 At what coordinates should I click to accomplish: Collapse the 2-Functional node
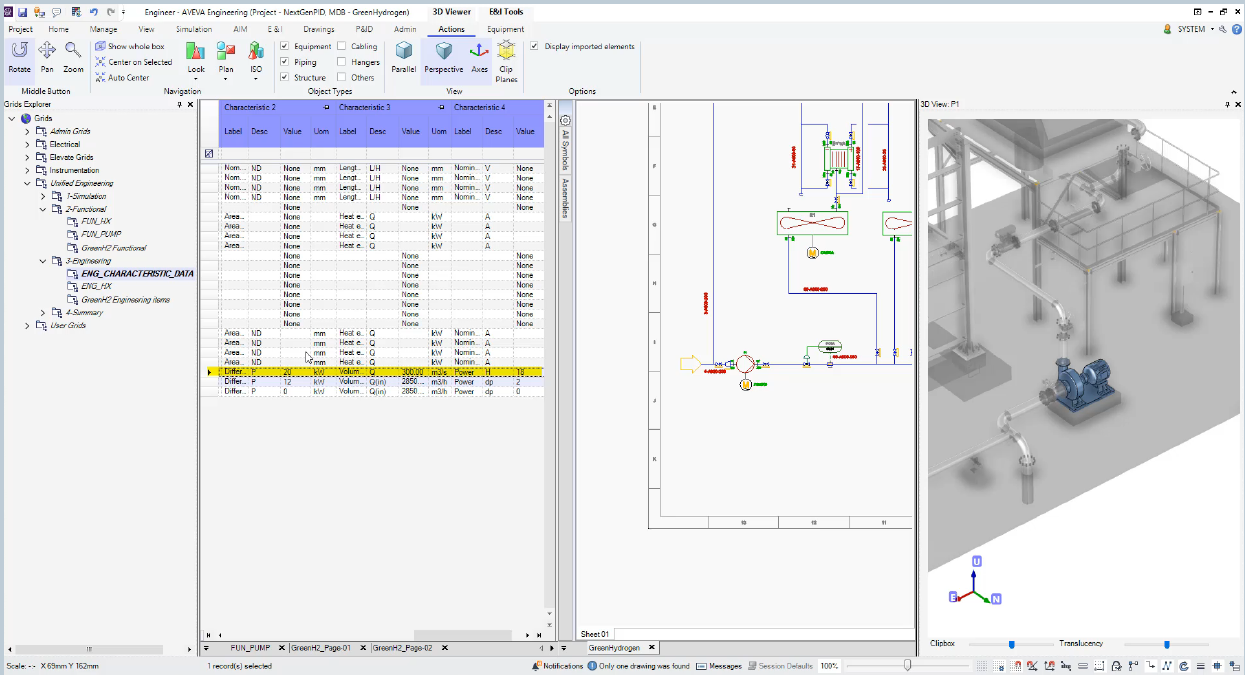click(43, 209)
